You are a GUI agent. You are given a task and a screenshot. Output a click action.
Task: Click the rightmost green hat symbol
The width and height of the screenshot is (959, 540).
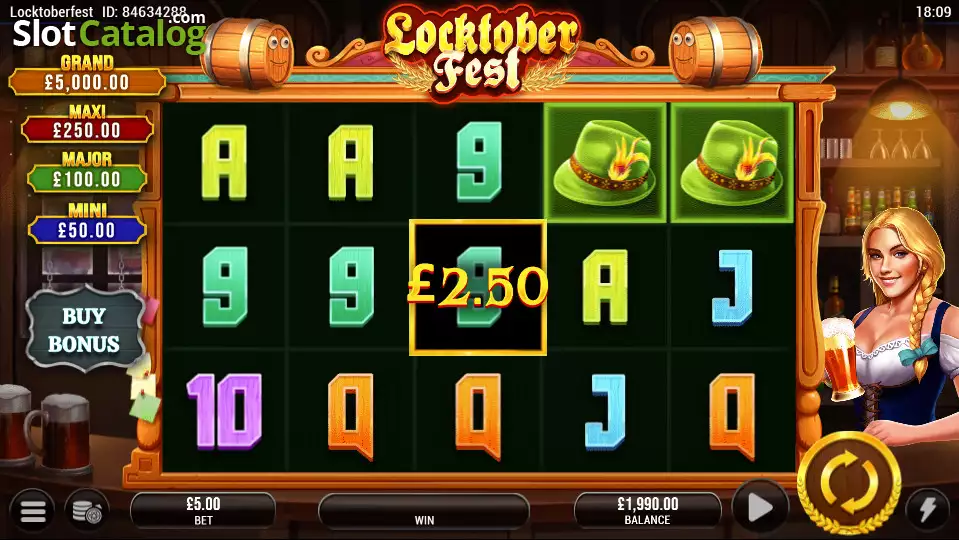pyautogui.click(x=731, y=163)
